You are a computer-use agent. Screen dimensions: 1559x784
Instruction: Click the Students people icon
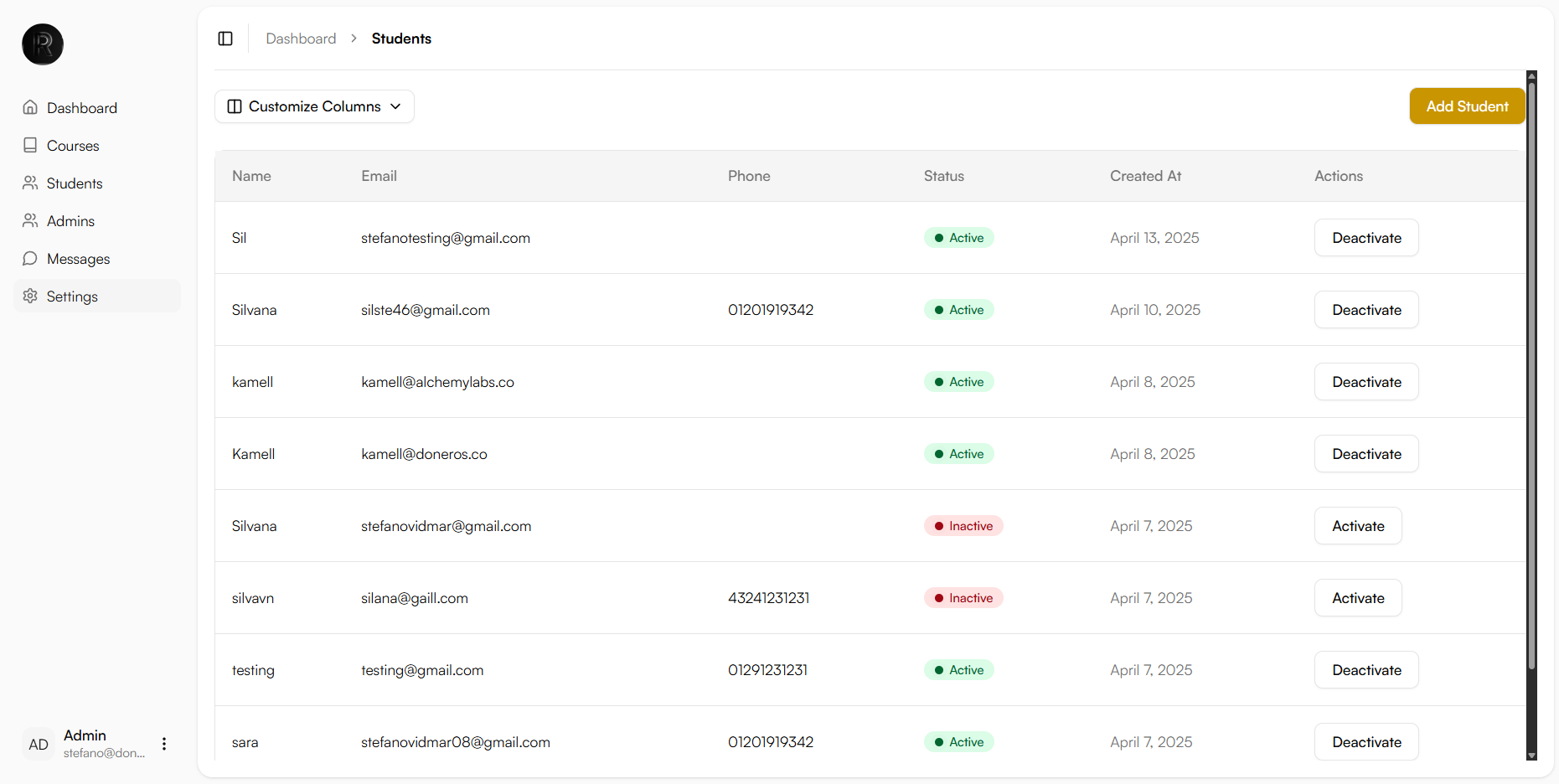[30, 183]
